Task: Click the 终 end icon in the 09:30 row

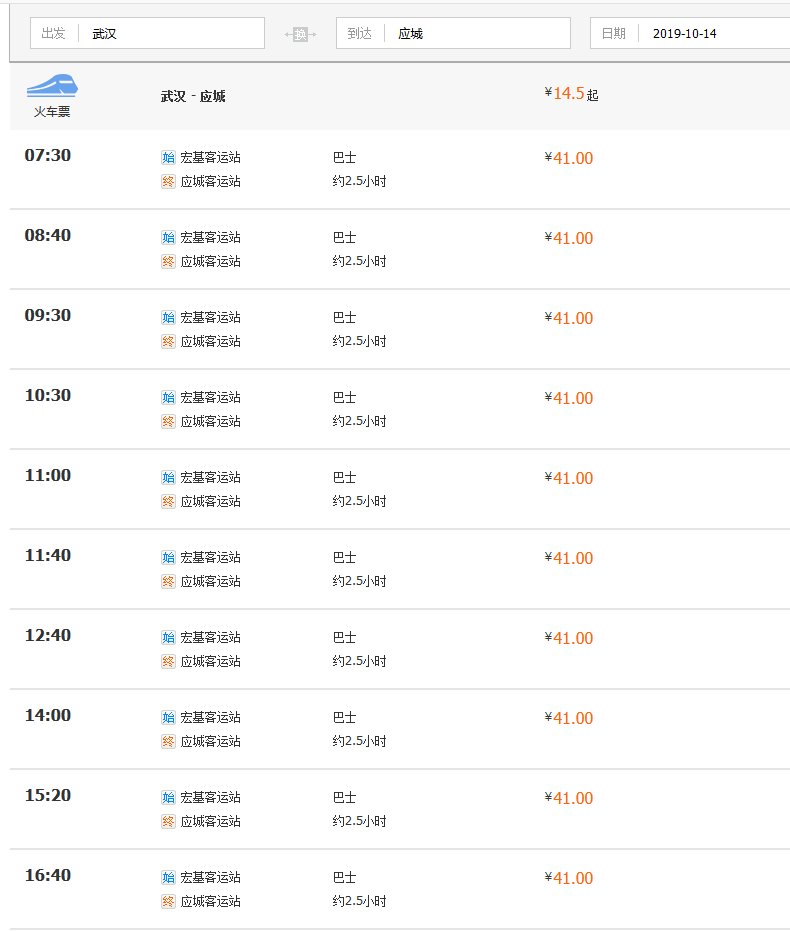Action: point(168,341)
